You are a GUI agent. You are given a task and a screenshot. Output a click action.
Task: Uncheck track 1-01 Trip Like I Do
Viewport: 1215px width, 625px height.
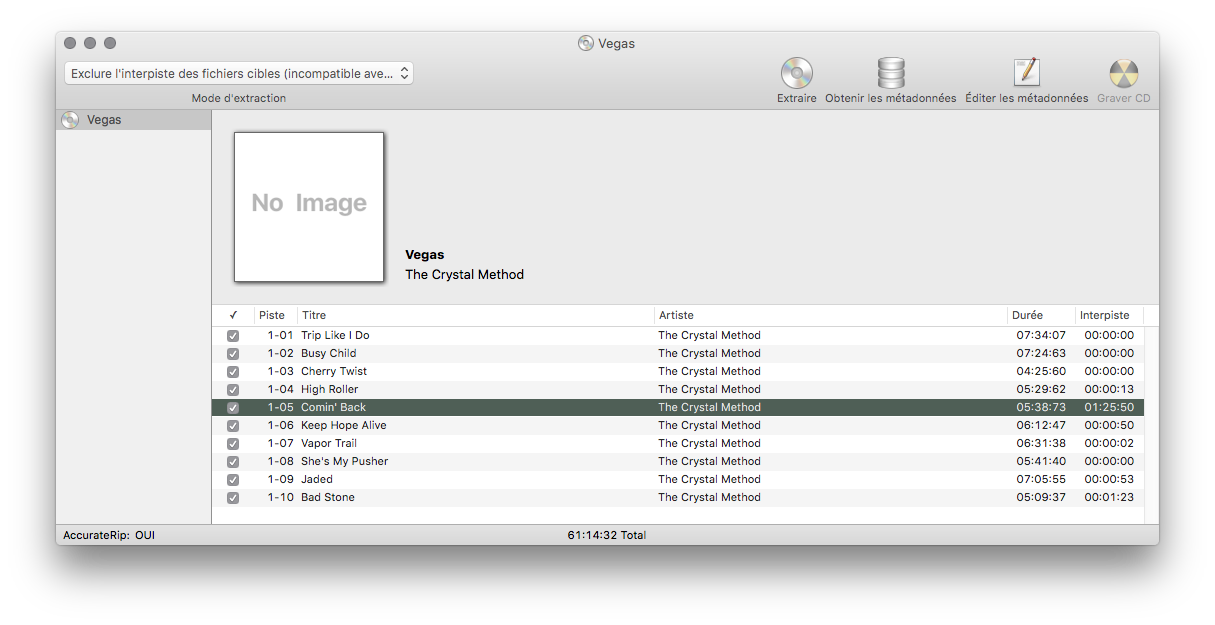click(x=233, y=336)
